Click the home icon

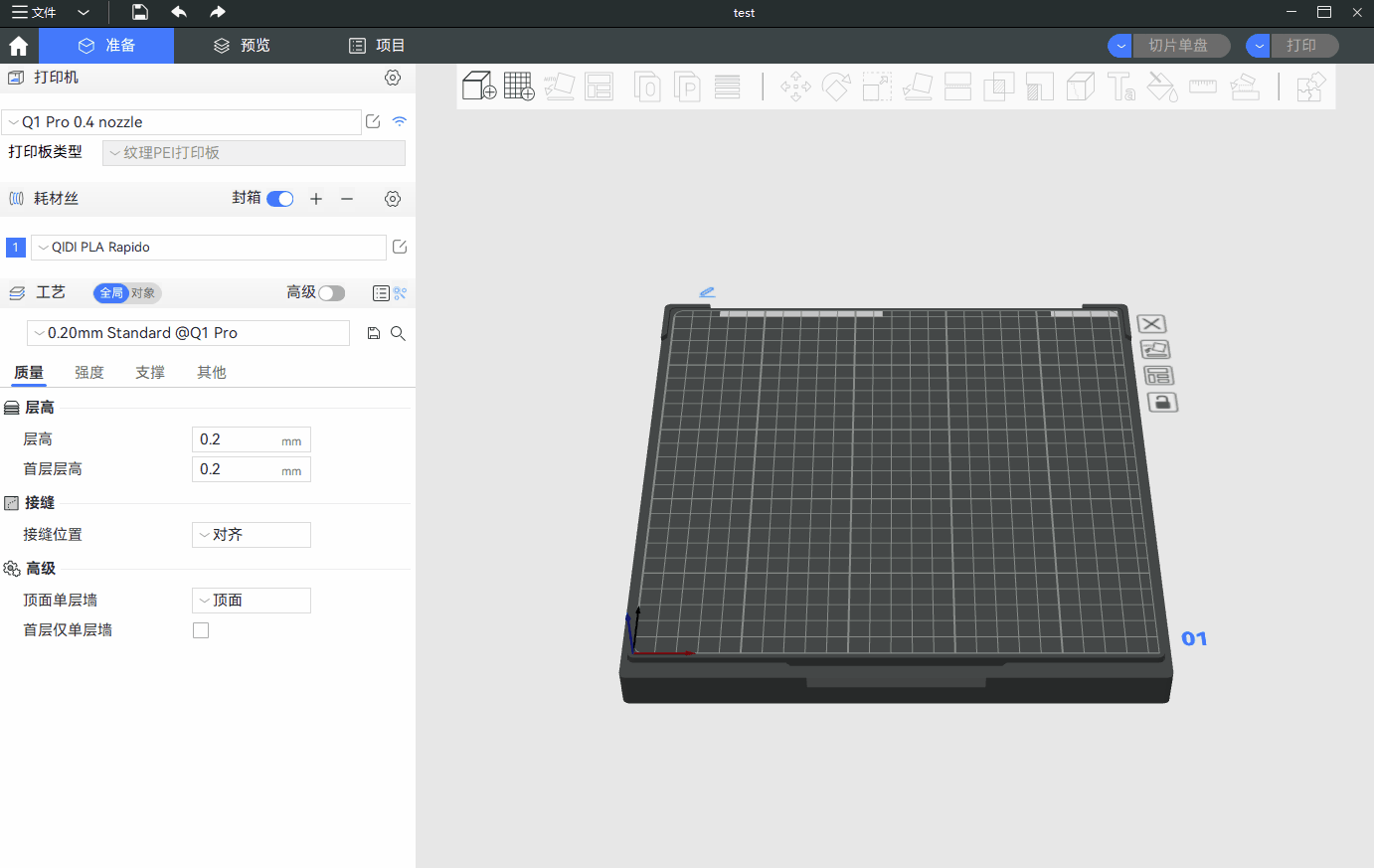pos(18,46)
